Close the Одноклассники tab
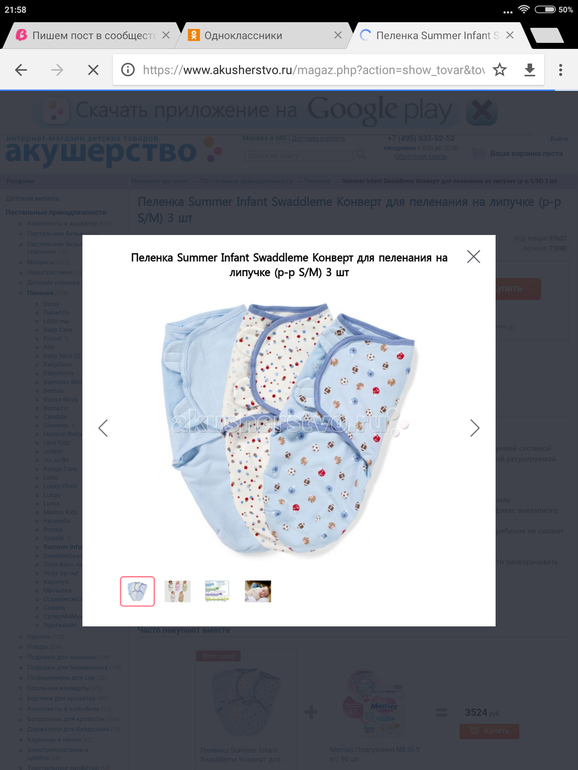 [338, 35]
